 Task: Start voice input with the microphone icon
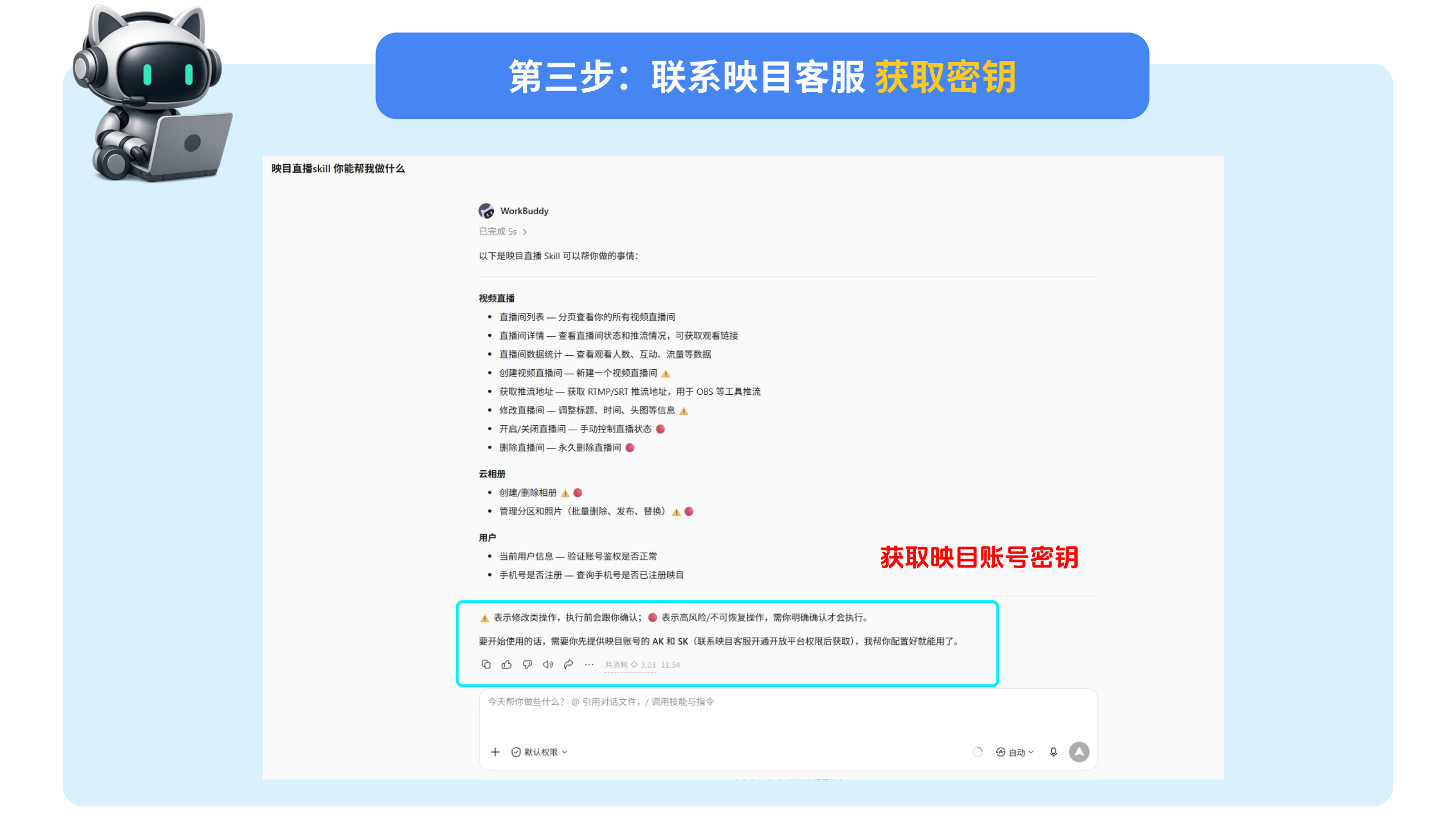coord(1053,752)
